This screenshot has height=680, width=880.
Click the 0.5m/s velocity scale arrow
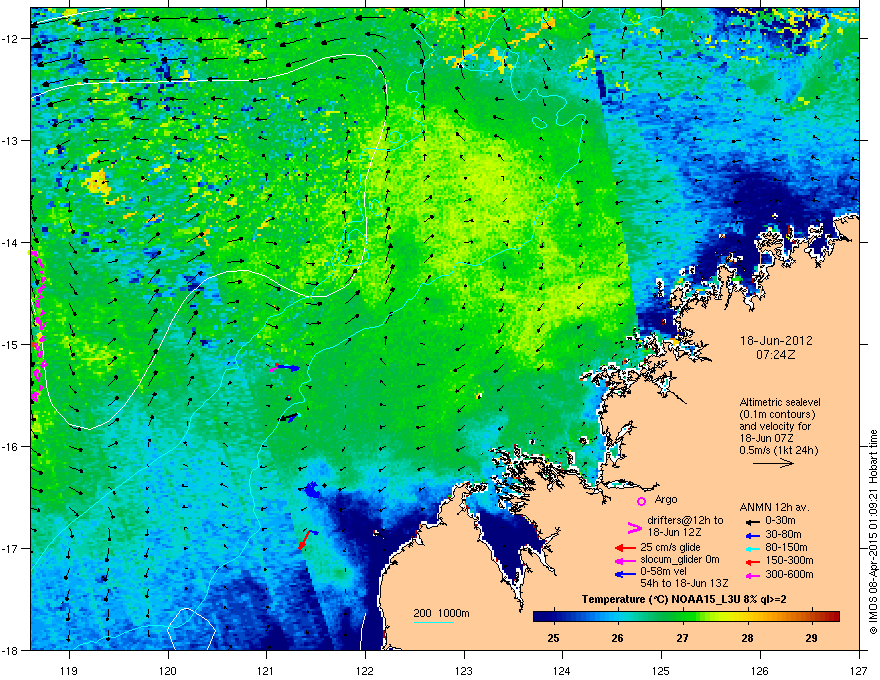point(773,463)
